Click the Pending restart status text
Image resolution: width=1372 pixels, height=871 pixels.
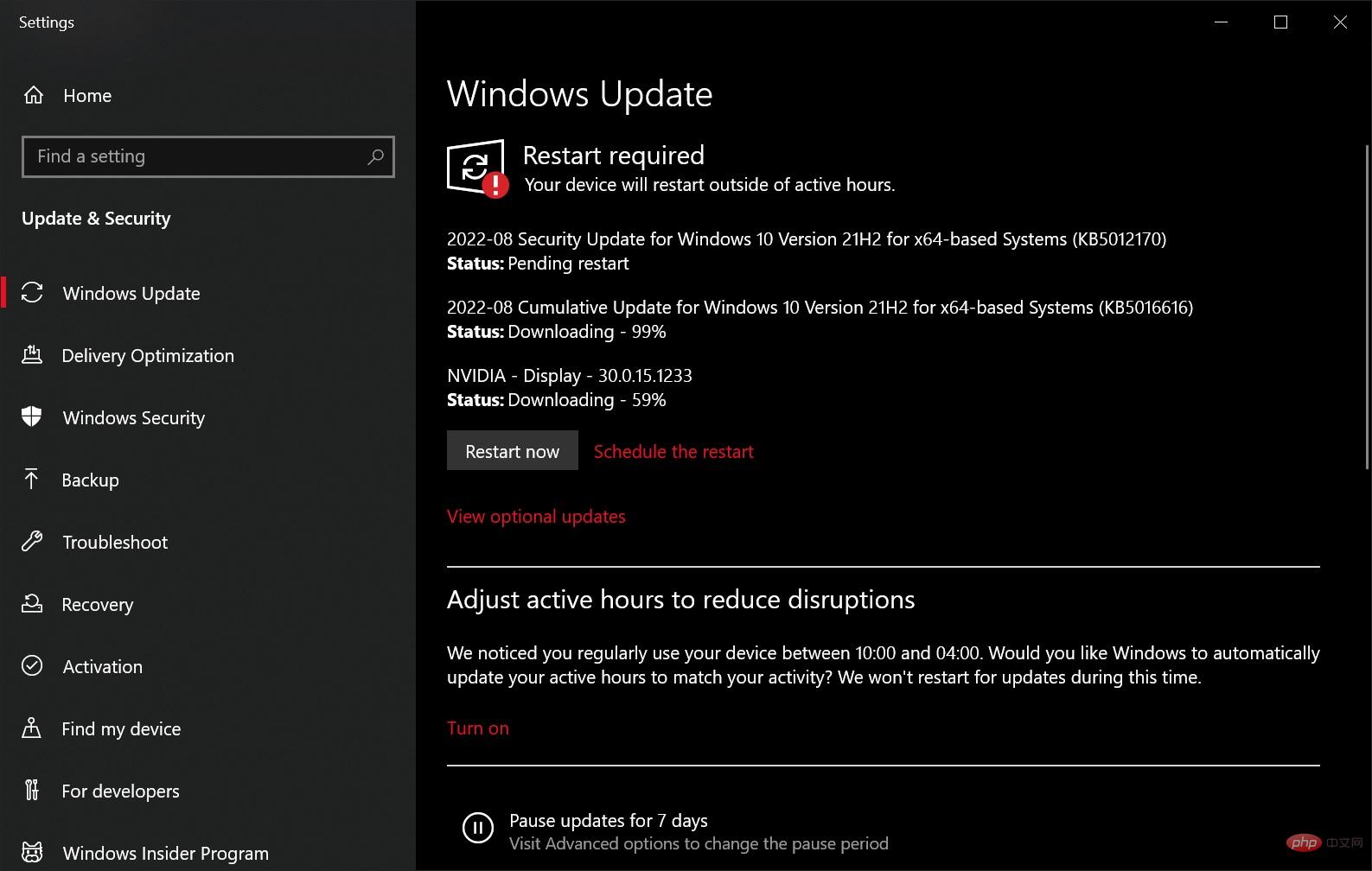coord(568,264)
